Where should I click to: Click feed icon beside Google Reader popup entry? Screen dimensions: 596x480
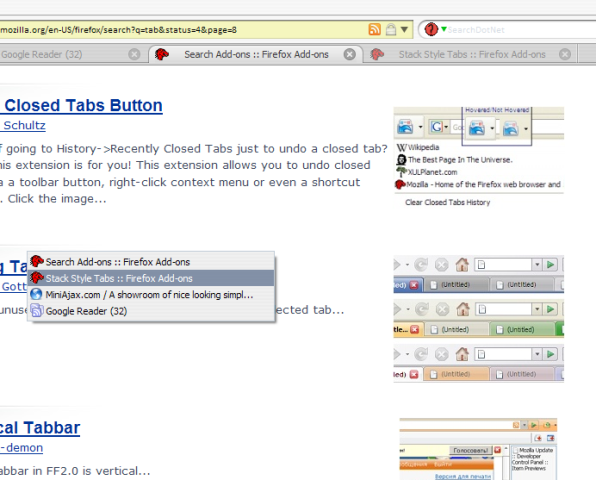point(36,310)
